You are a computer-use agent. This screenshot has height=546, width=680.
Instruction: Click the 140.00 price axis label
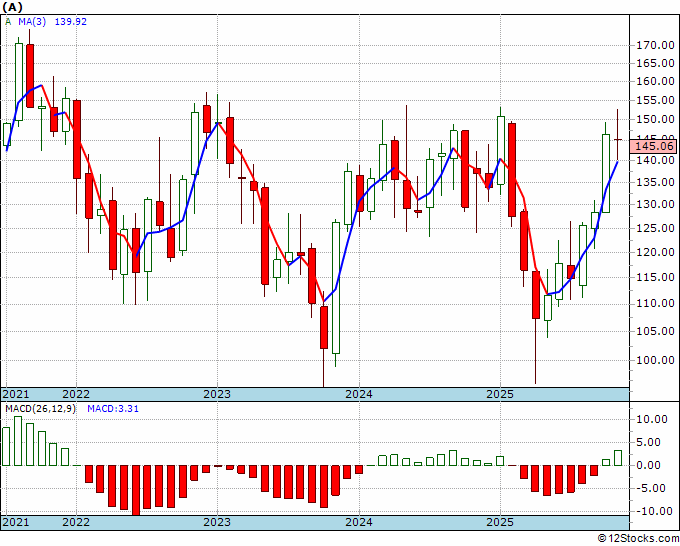pyautogui.click(x=655, y=160)
